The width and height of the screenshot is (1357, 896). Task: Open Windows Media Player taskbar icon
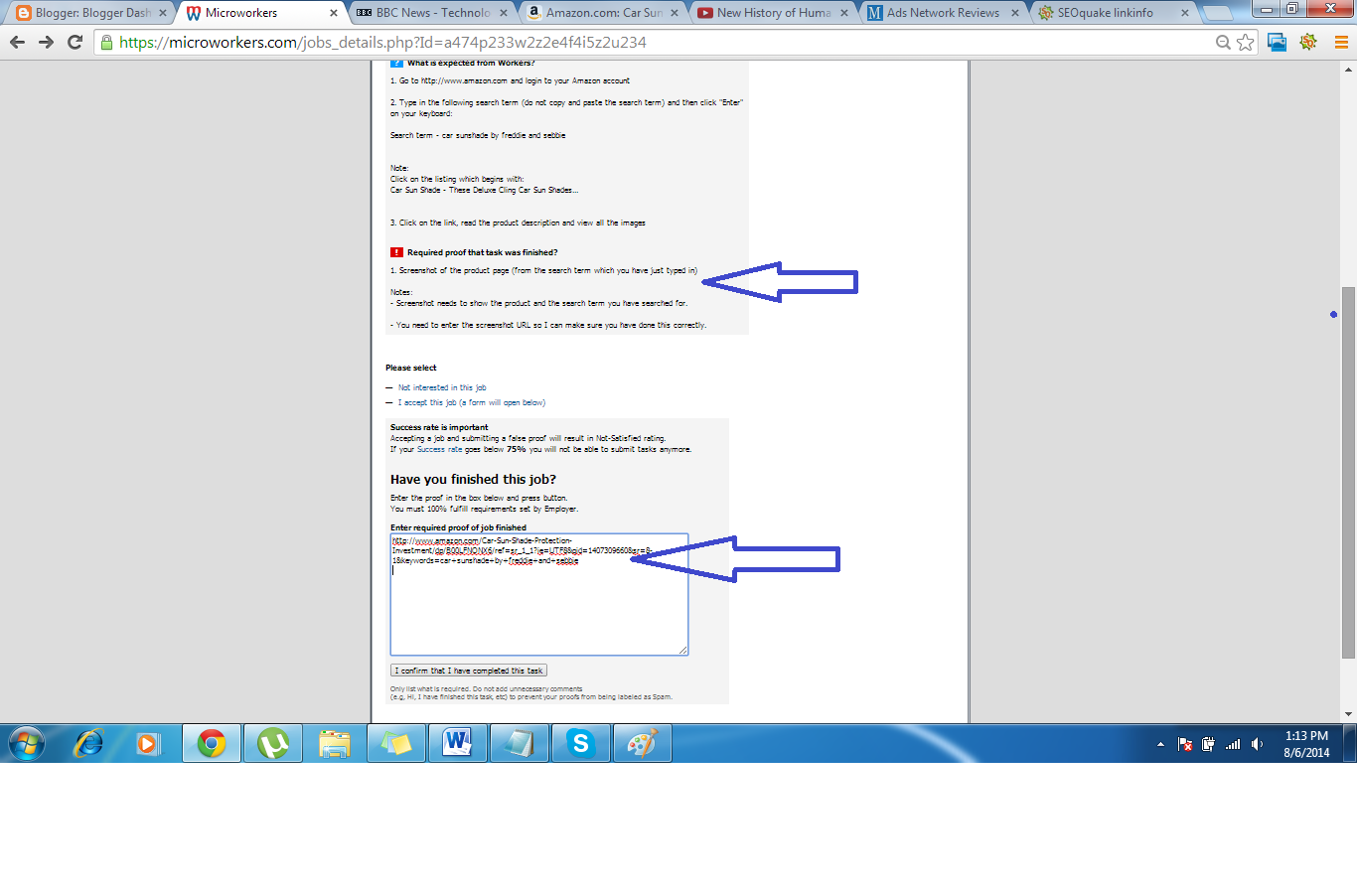[149, 743]
